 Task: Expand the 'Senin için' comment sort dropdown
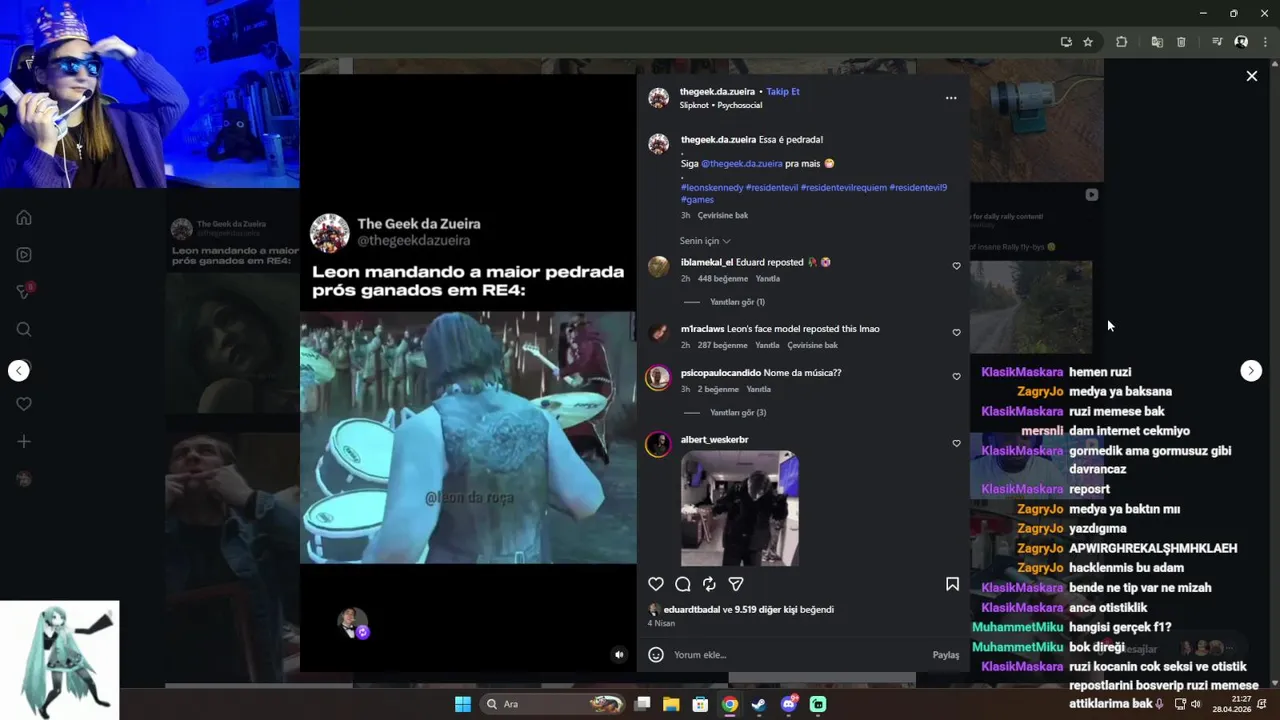click(x=705, y=241)
